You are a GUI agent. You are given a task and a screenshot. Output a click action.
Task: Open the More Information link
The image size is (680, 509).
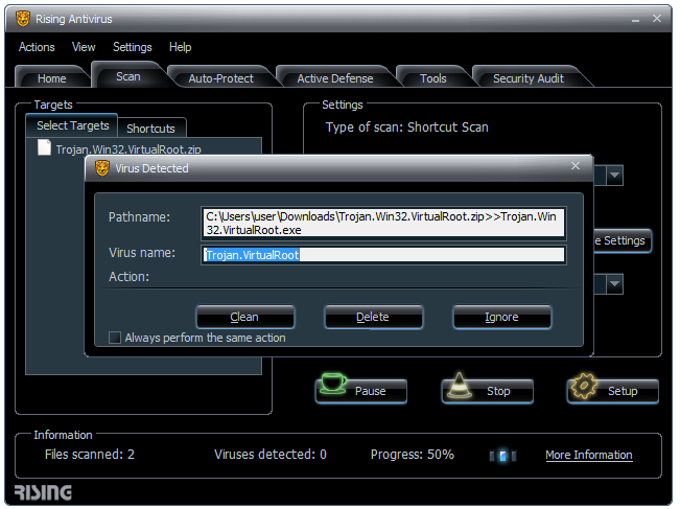click(x=588, y=455)
